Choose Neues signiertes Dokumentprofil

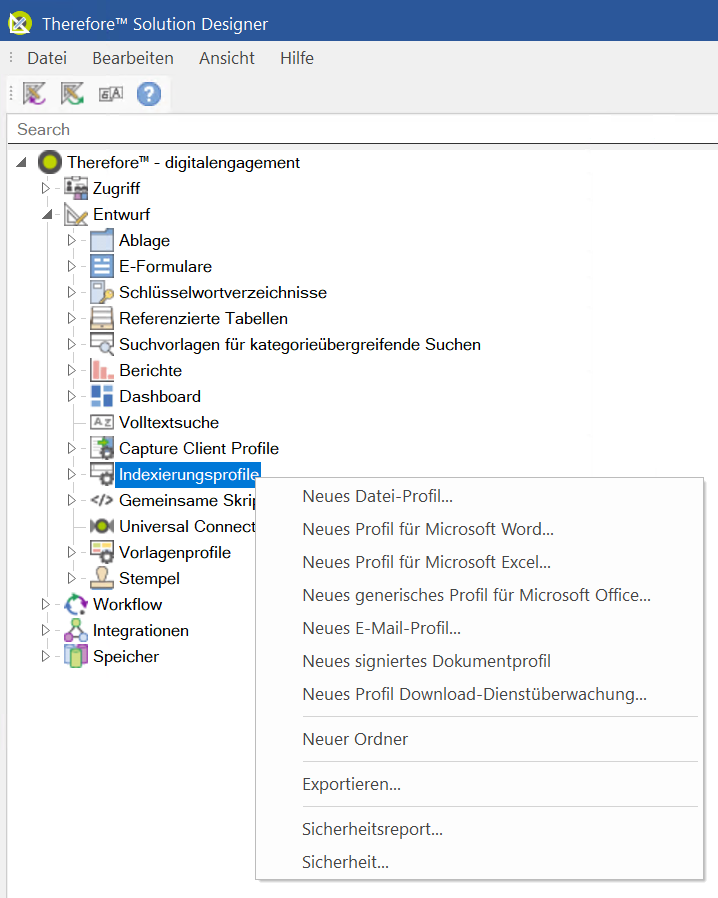coord(479,661)
